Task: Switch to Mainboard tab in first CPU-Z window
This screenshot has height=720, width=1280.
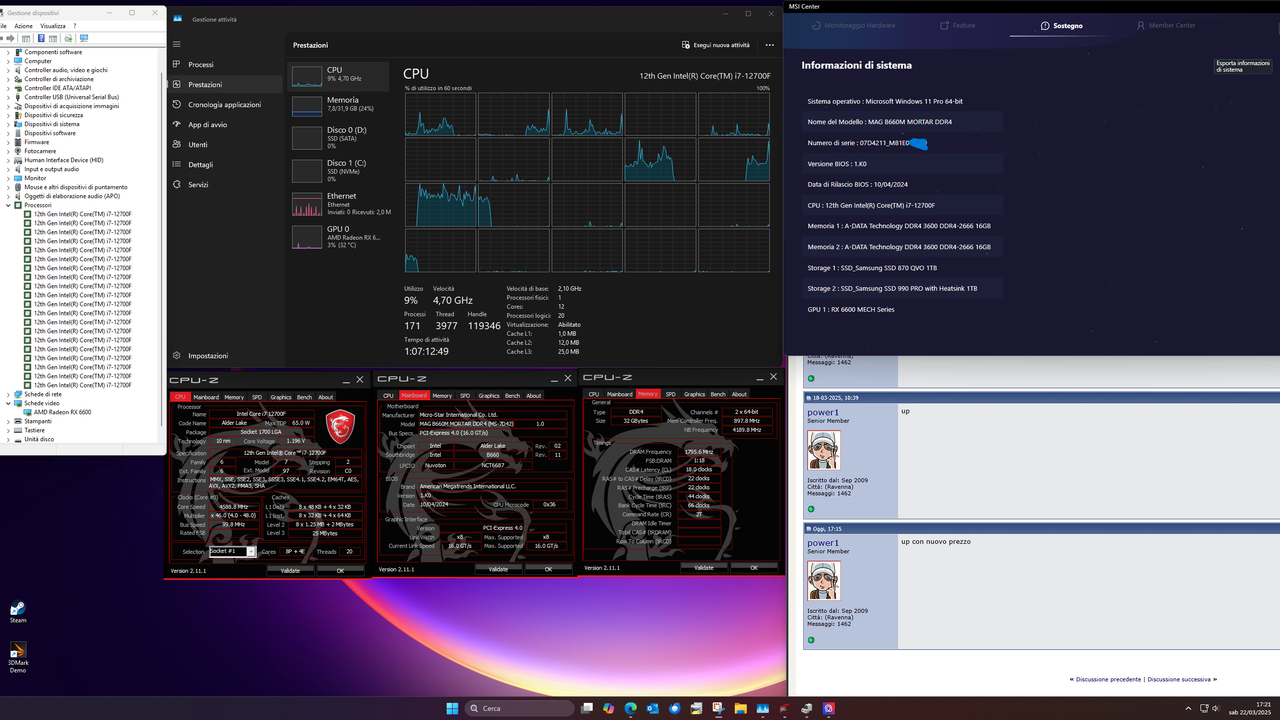Action: [x=206, y=397]
